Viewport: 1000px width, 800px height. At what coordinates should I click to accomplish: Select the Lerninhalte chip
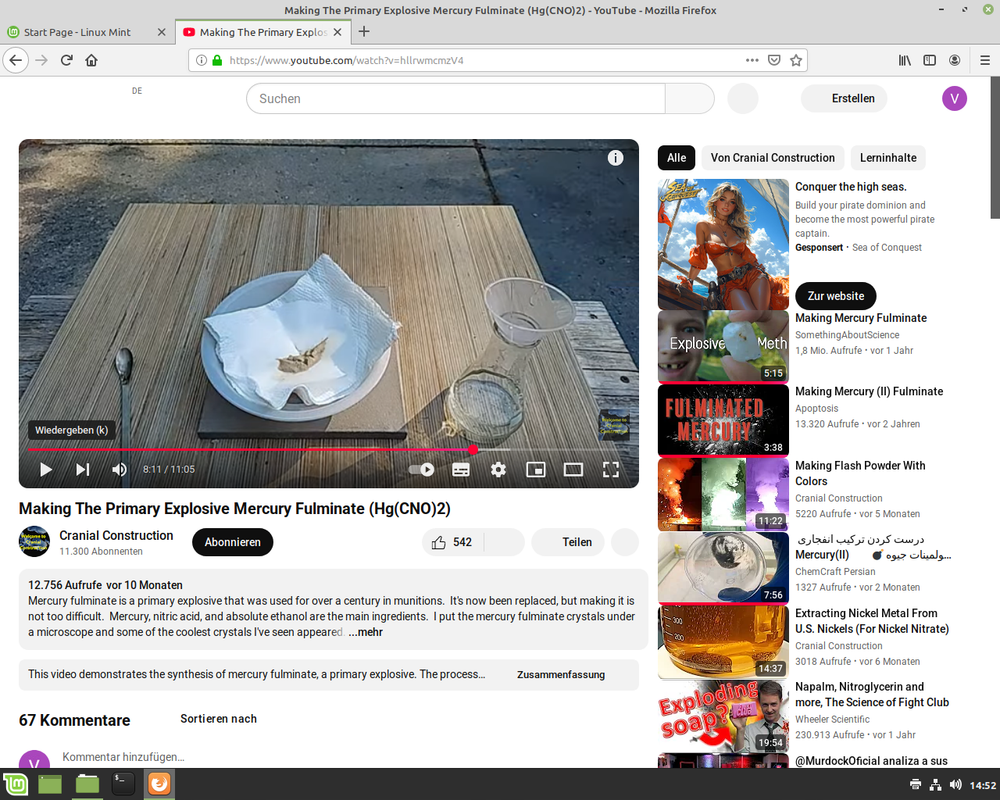pyautogui.click(x=888, y=158)
